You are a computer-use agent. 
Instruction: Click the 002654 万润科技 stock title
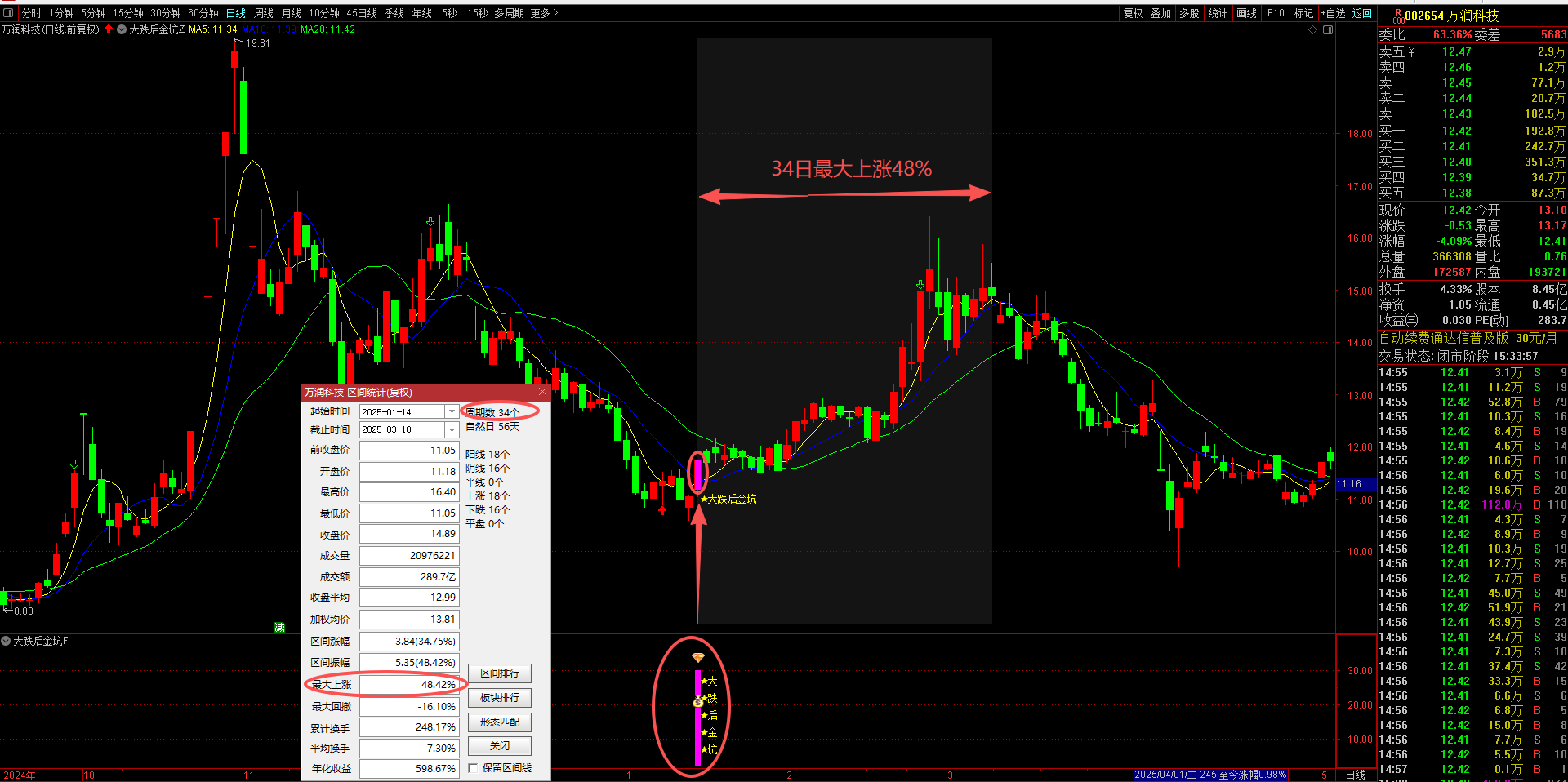tap(1452, 16)
